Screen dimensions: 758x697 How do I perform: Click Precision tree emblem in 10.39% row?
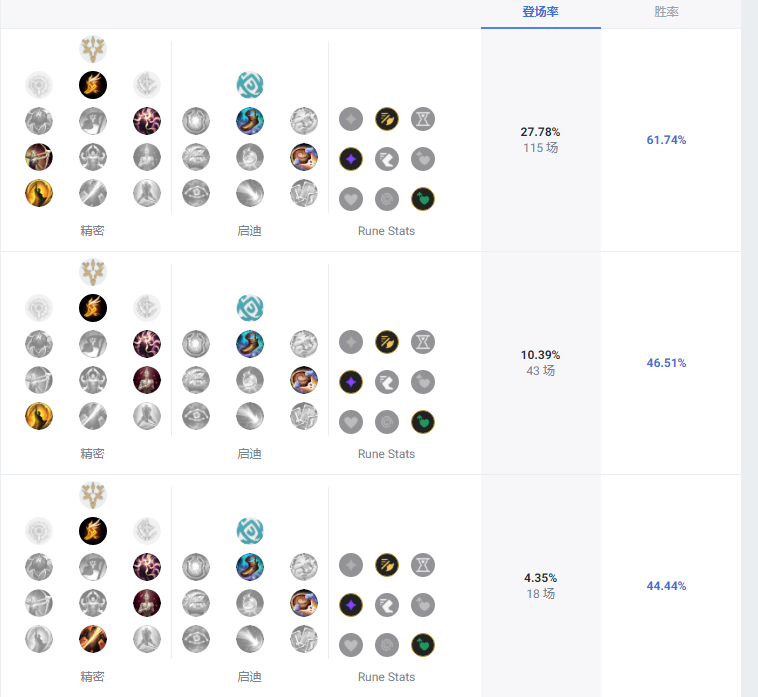click(x=93, y=272)
